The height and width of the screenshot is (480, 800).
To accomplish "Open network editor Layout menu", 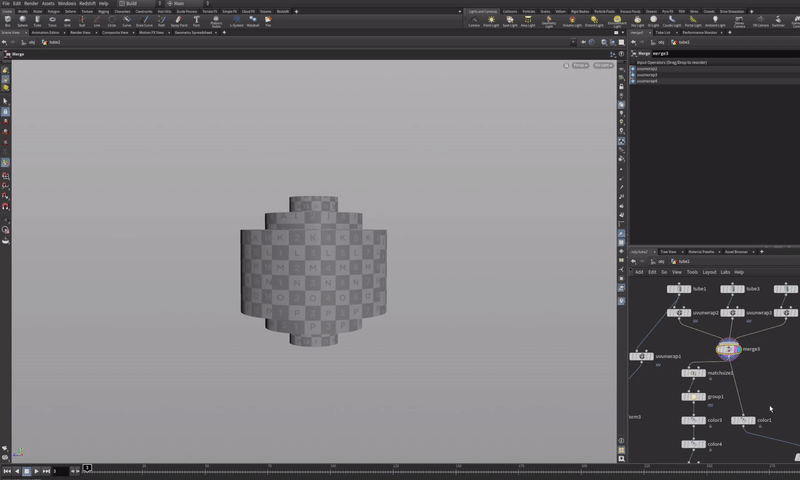I will click(x=709, y=272).
